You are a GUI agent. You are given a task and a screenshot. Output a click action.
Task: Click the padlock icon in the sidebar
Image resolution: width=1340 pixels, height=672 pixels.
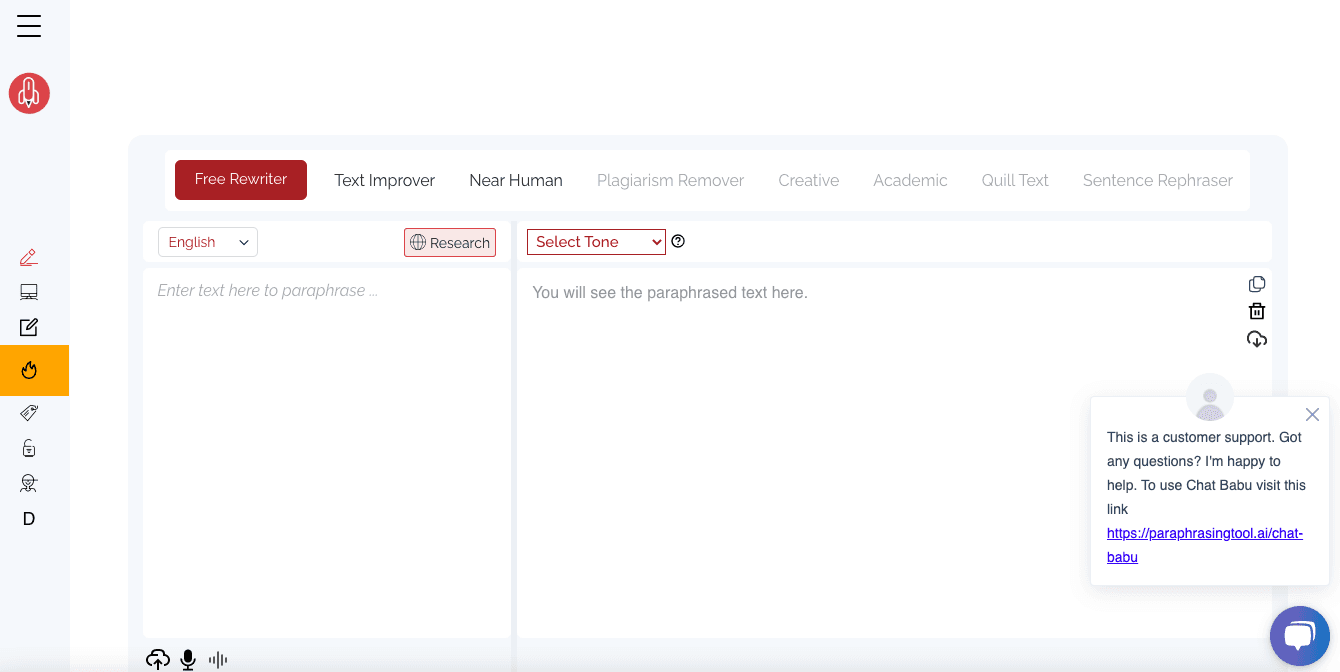pyautogui.click(x=28, y=447)
